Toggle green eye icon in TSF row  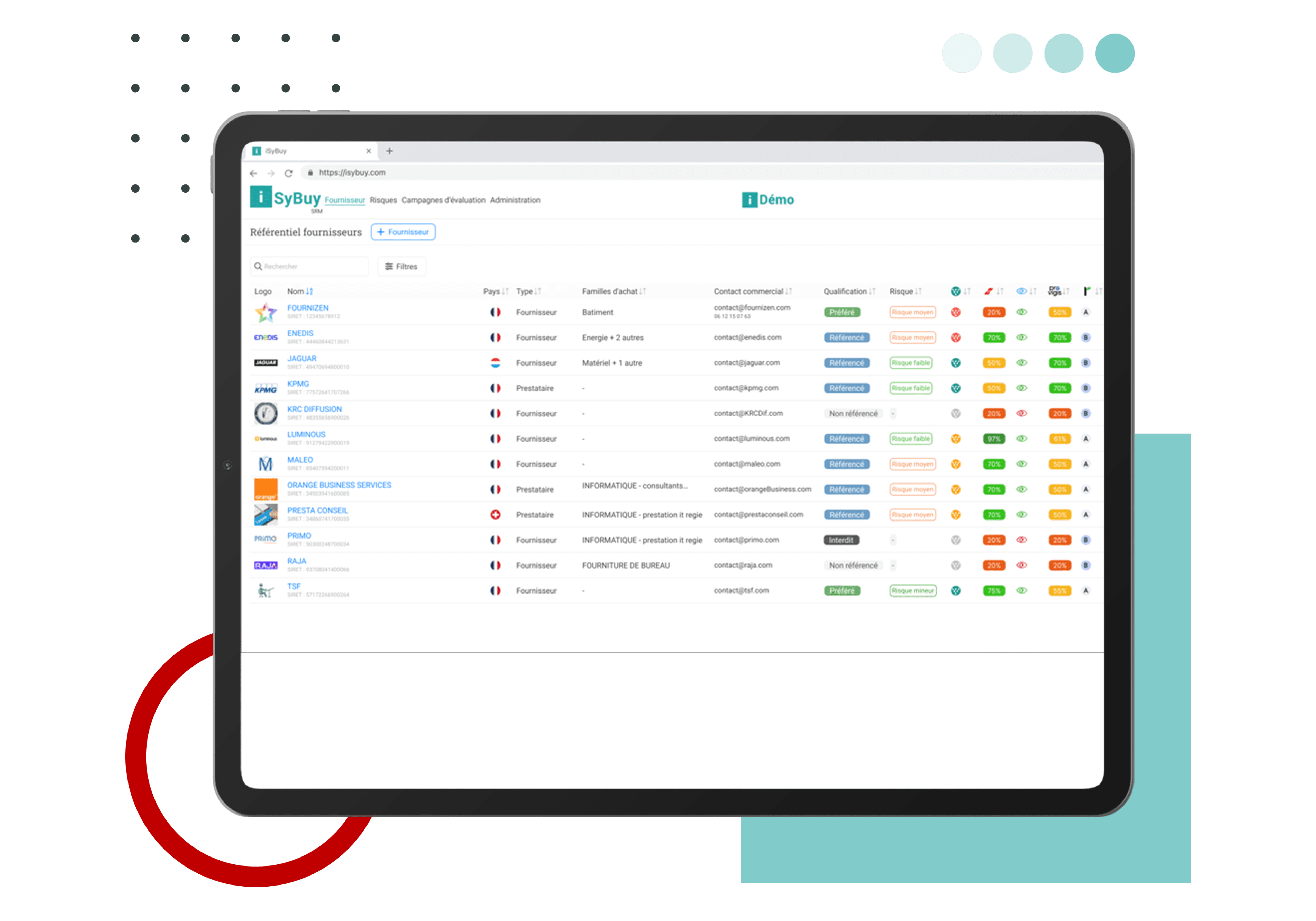pyautogui.click(x=1021, y=590)
